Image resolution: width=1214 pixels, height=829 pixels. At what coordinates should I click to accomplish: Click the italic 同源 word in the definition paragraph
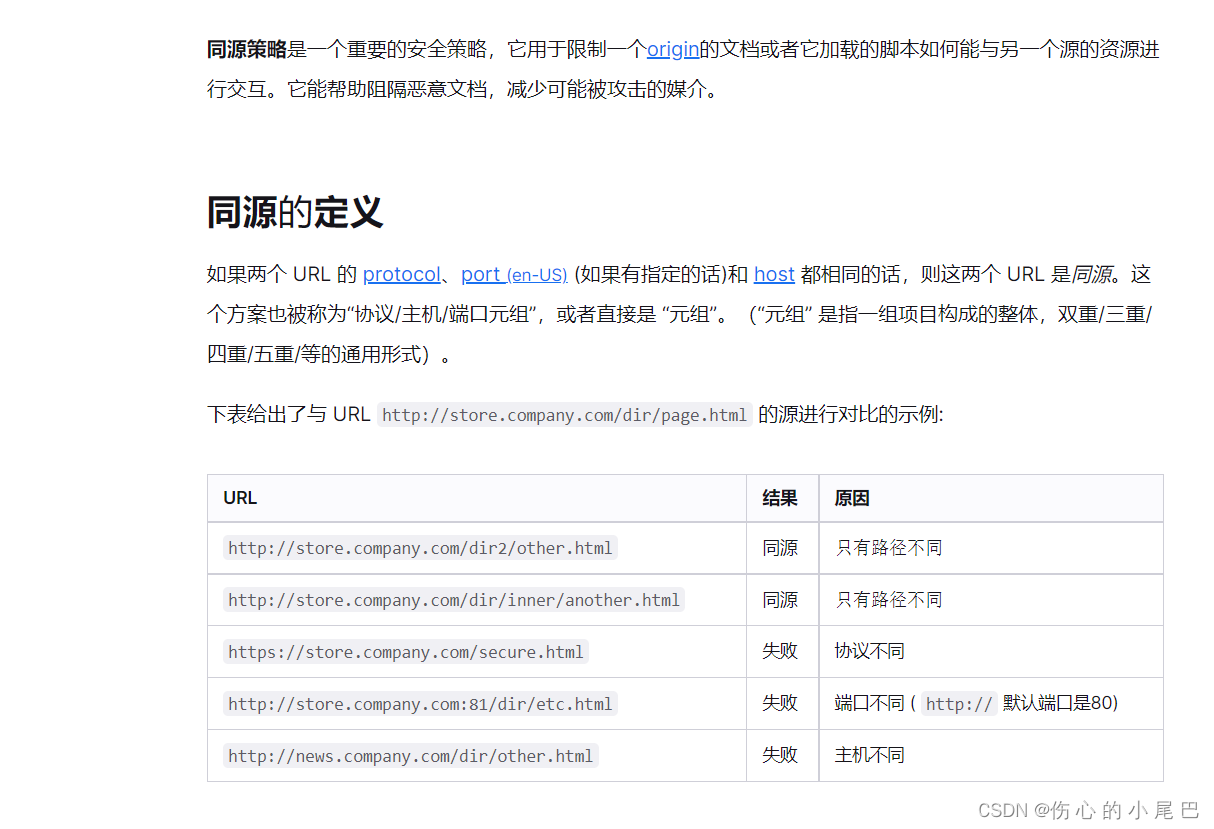(x=1092, y=274)
